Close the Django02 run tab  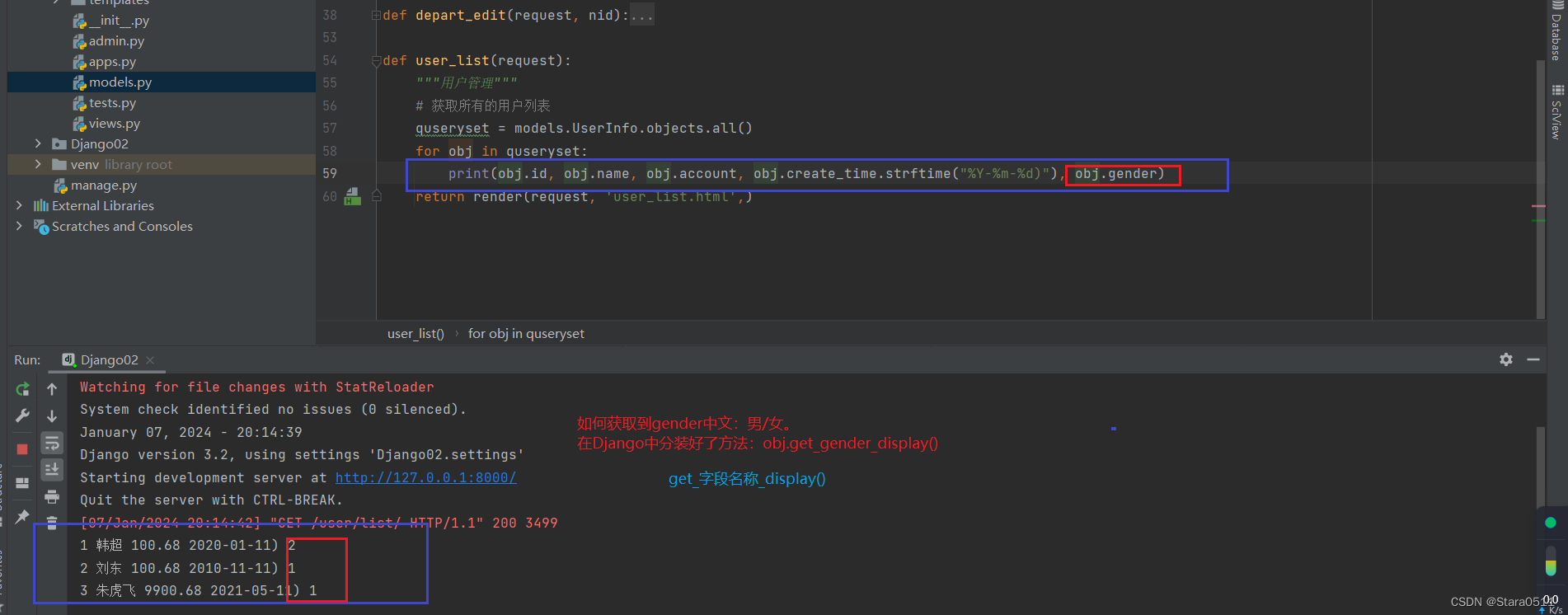[x=150, y=360]
